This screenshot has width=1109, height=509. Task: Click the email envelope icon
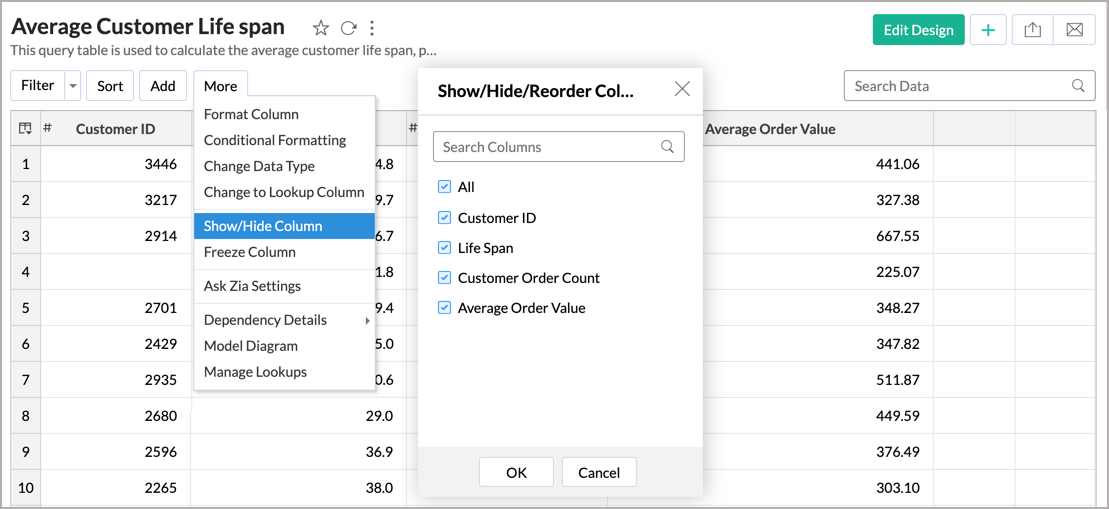click(1075, 30)
